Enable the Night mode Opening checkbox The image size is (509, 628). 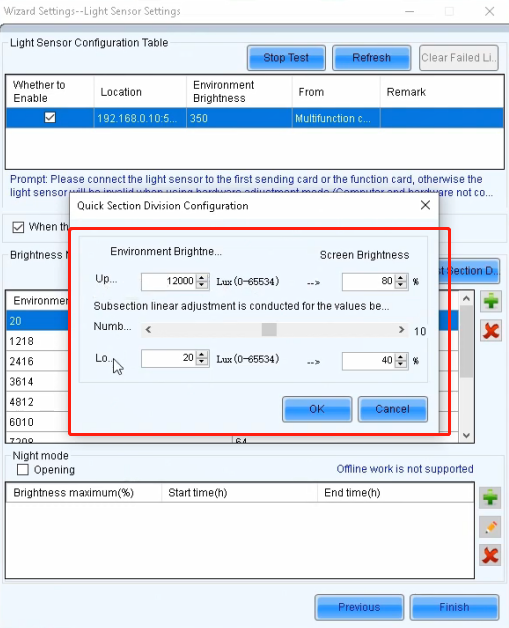pos(23,469)
